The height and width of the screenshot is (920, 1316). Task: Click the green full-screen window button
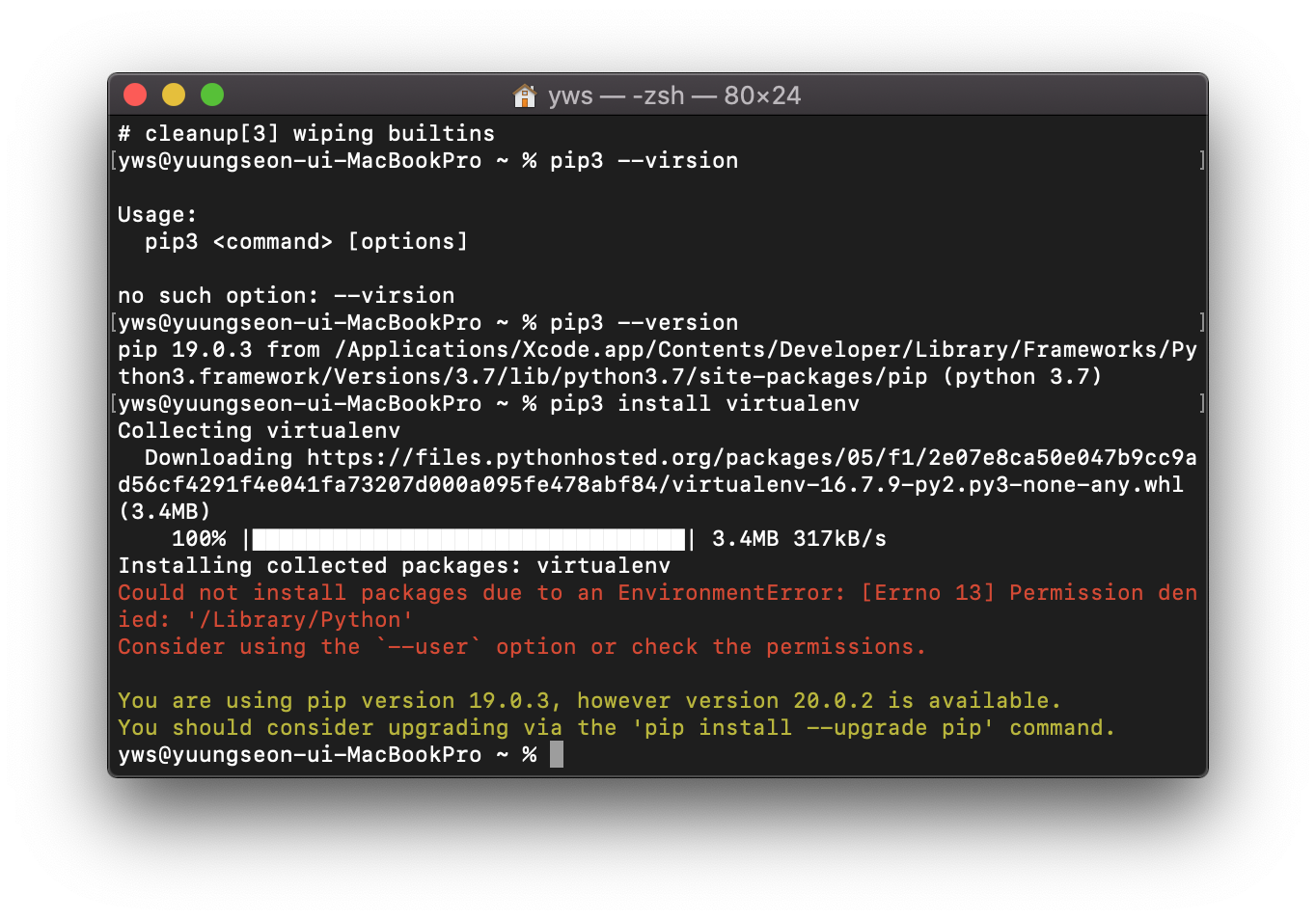click(x=211, y=95)
